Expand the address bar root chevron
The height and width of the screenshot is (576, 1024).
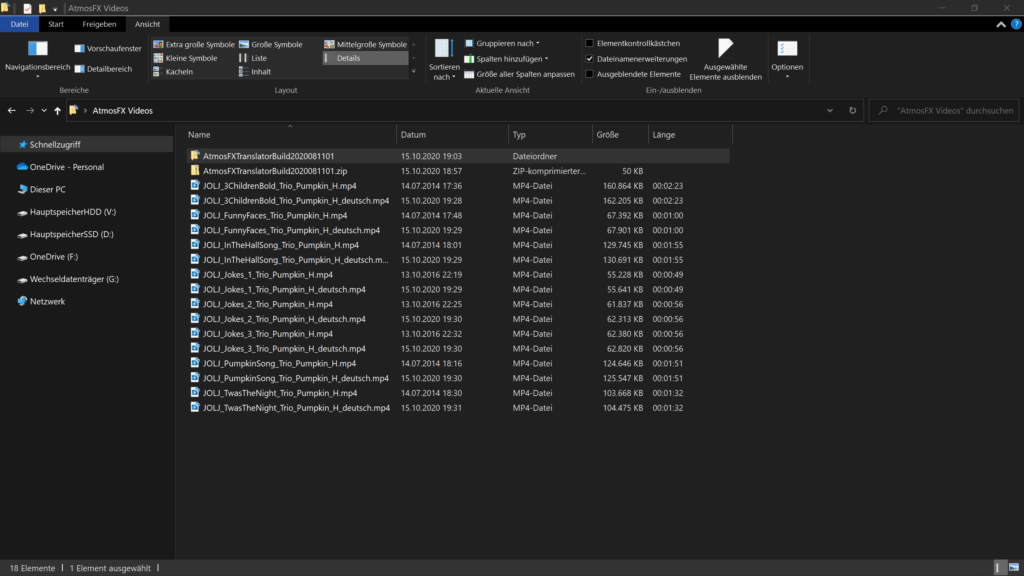click(85, 110)
